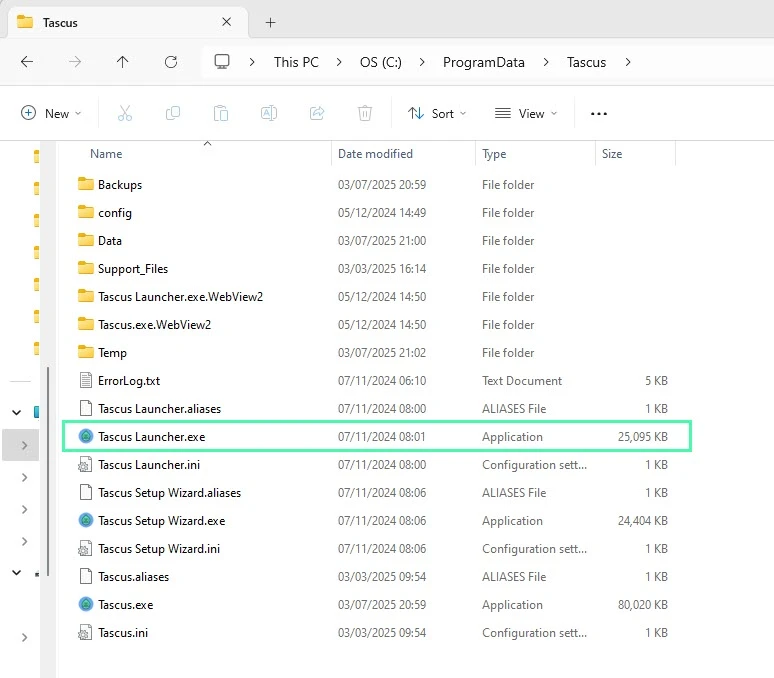Open the three-dot See more menu
The width and height of the screenshot is (774, 678).
599,114
